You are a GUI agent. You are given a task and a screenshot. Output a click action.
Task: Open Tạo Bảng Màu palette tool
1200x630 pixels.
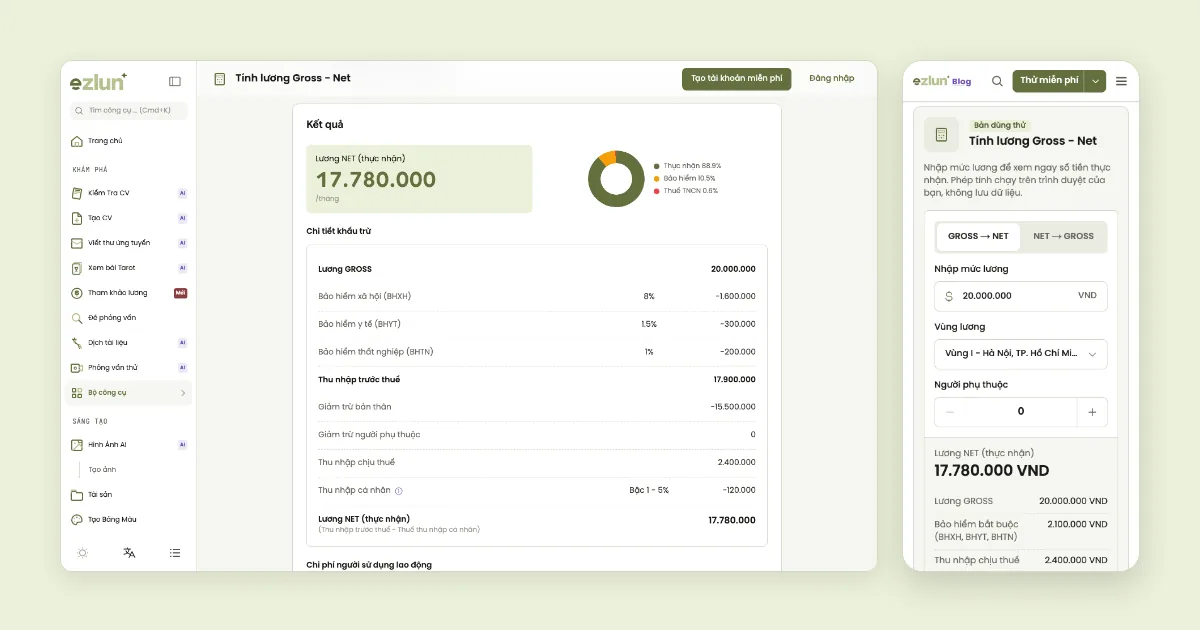point(128,520)
